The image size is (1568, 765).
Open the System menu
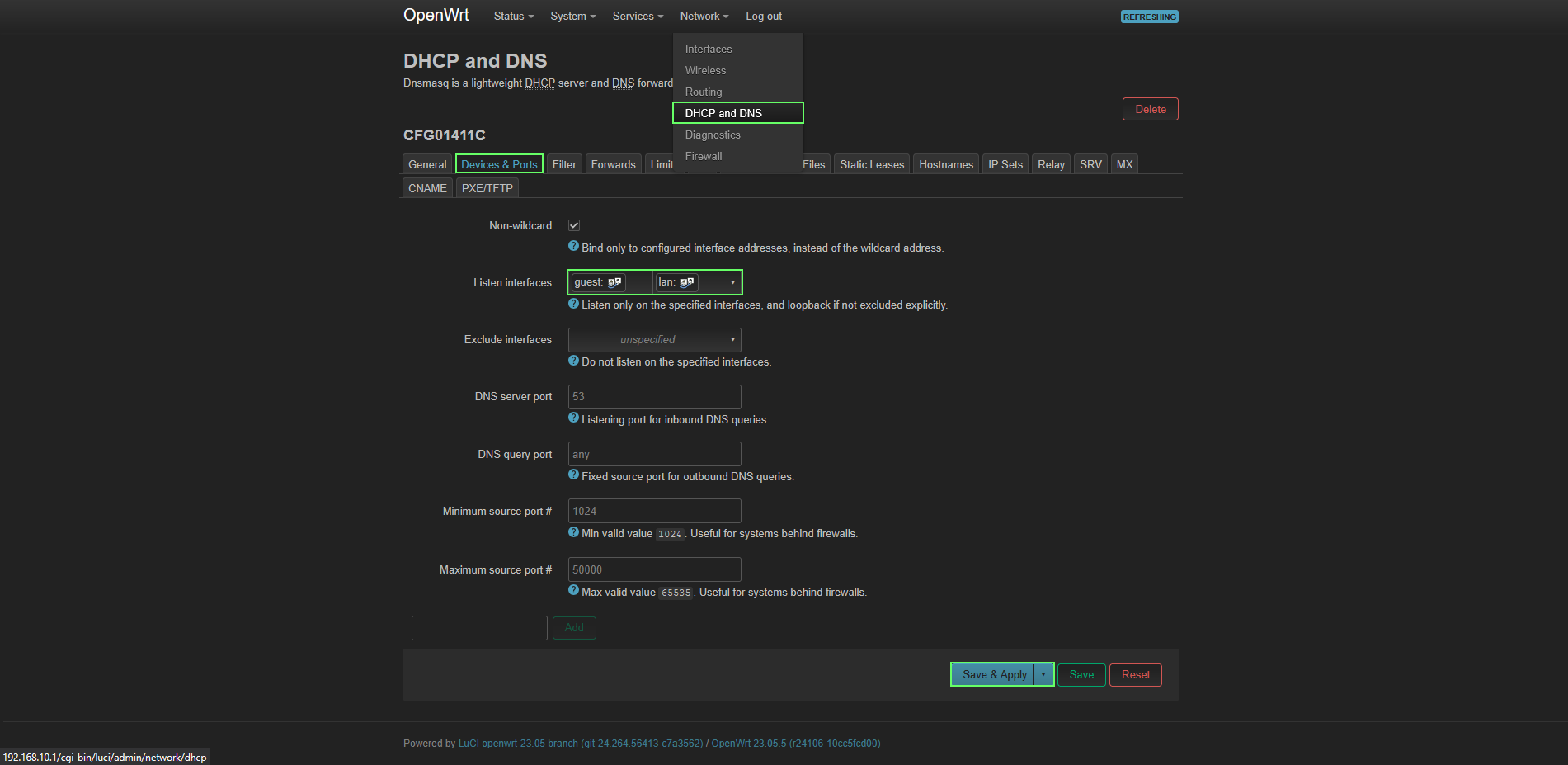point(573,17)
